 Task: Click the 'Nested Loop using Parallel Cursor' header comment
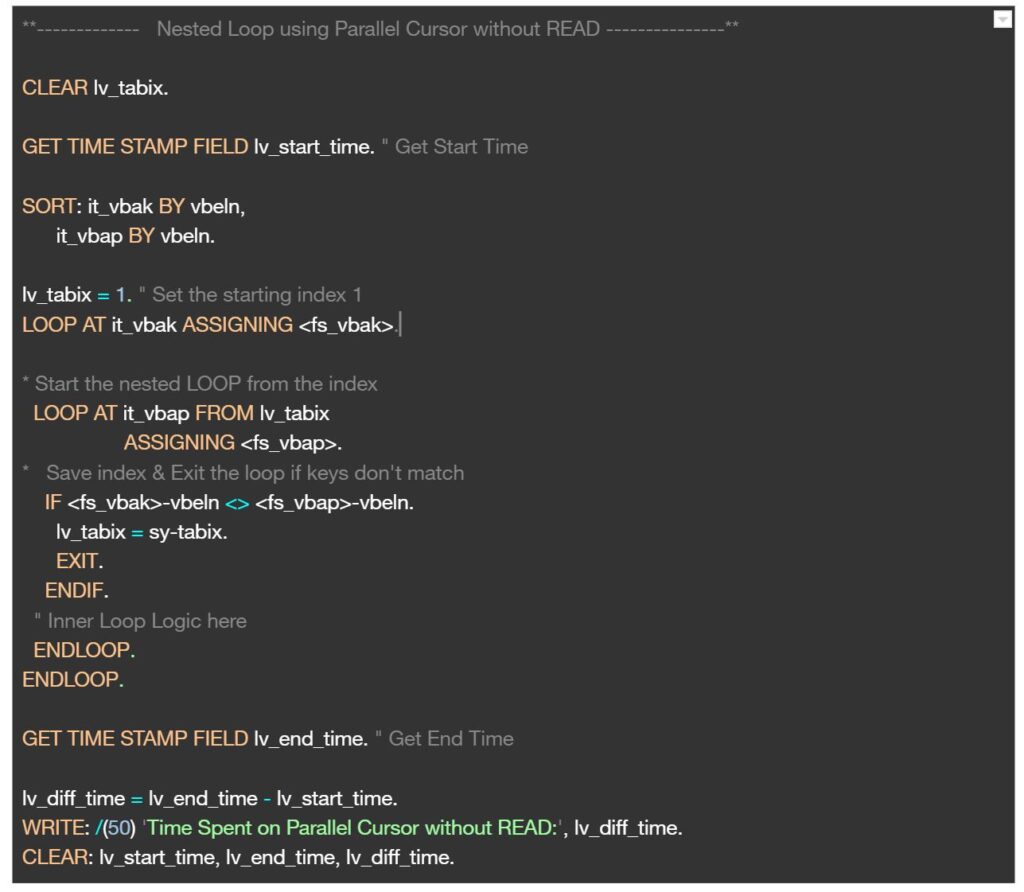point(378,29)
